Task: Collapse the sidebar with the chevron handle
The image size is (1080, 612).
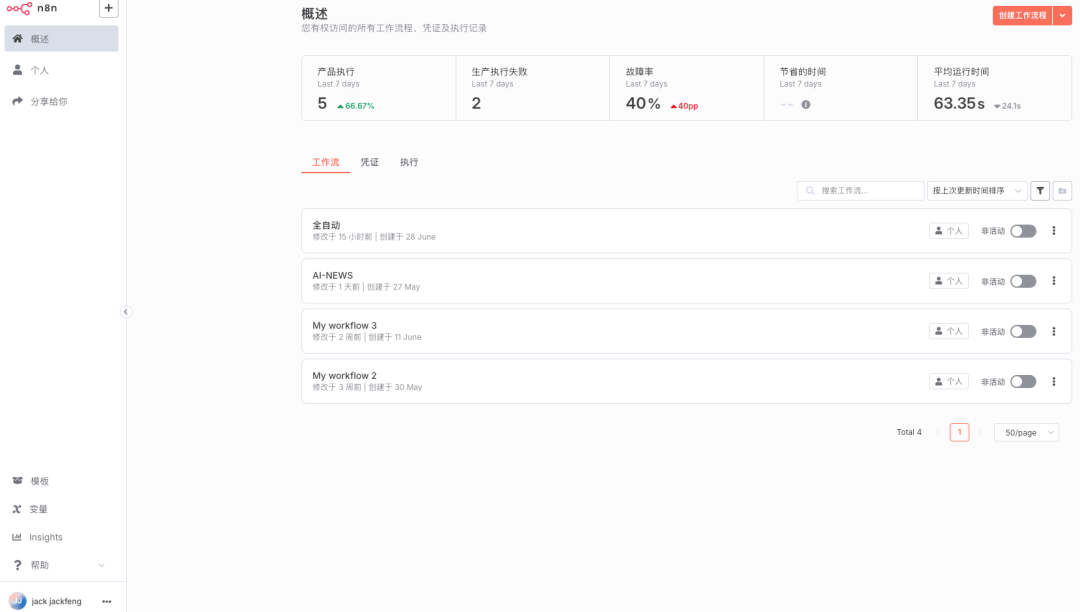Action: [x=125, y=312]
